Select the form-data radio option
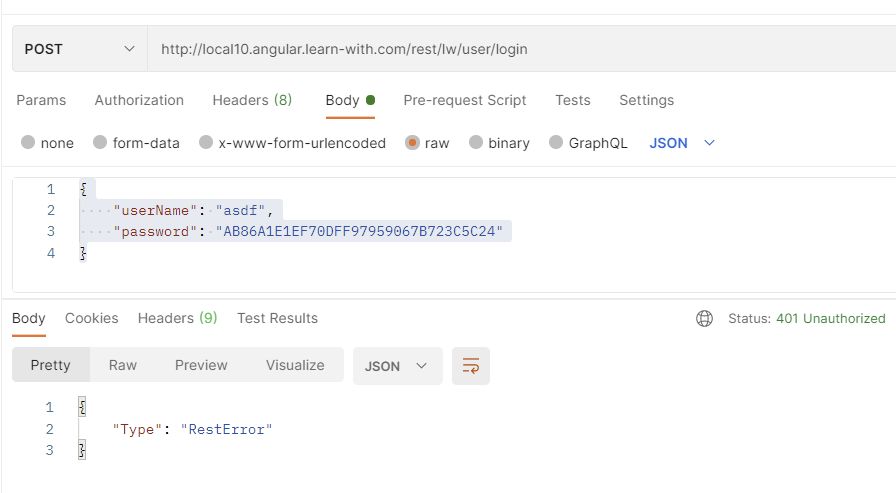896x493 pixels. tap(100, 142)
